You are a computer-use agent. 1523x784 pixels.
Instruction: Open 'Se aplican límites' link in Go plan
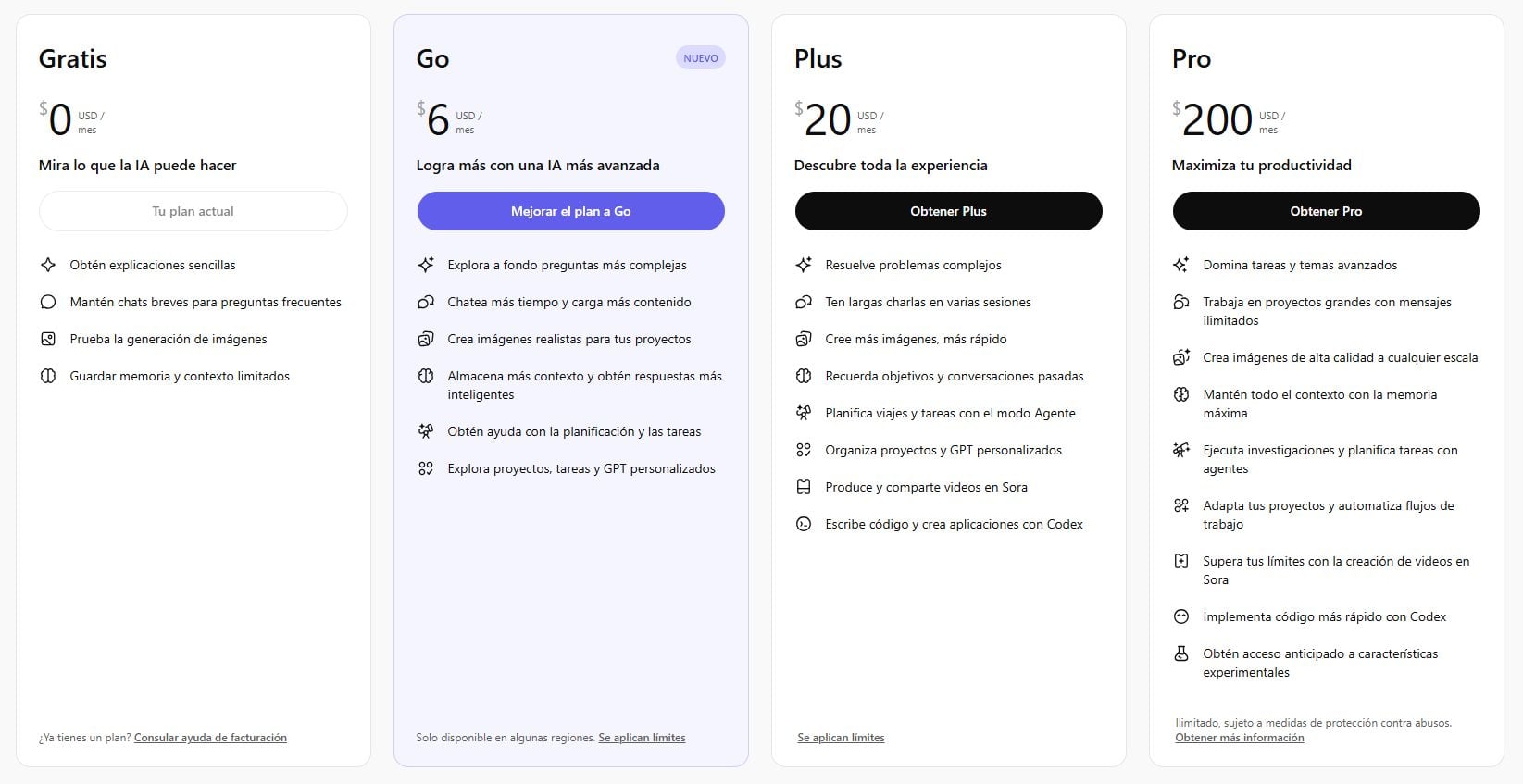tap(642, 738)
